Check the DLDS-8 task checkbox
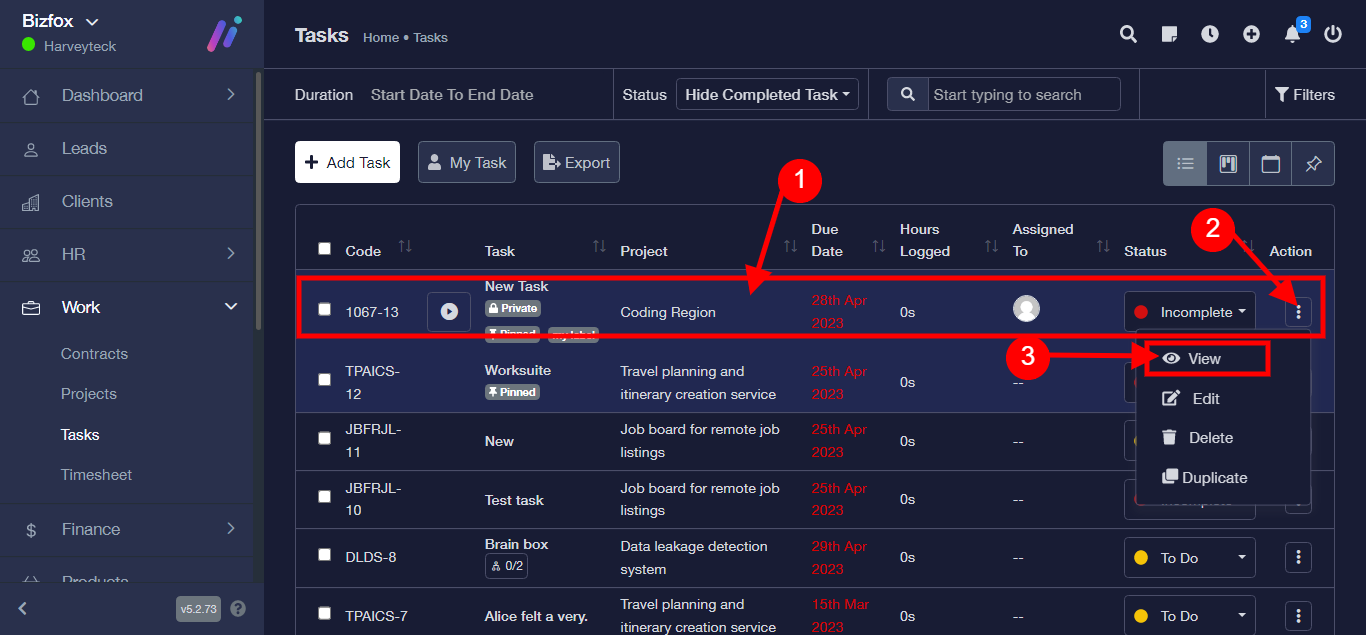The height and width of the screenshot is (635, 1367). pyautogui.click(x=324, y=555)
